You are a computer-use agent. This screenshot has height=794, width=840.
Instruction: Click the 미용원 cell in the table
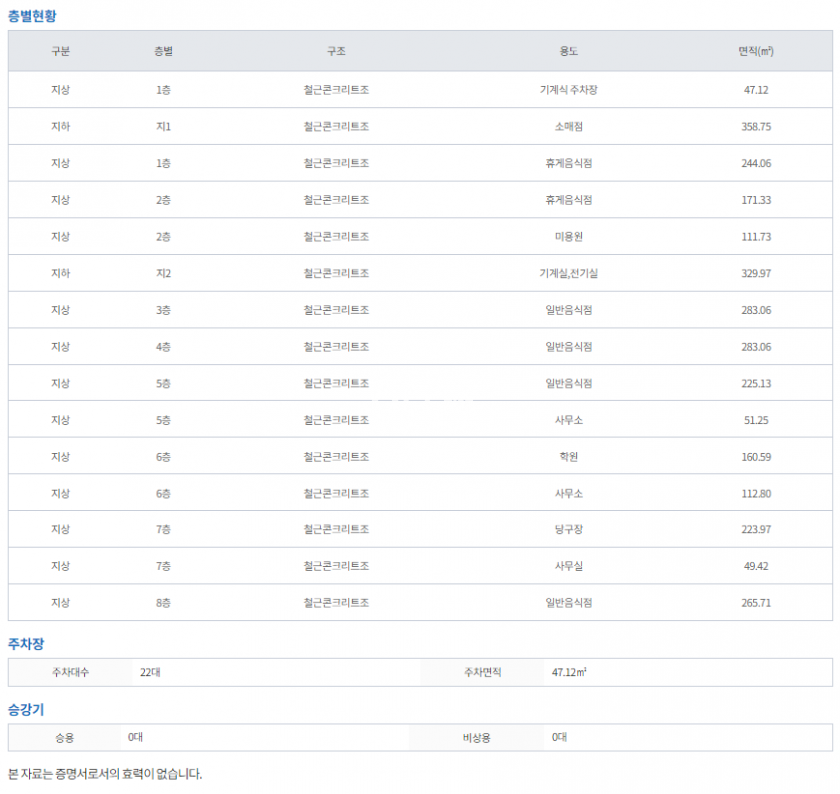(568, 237)
